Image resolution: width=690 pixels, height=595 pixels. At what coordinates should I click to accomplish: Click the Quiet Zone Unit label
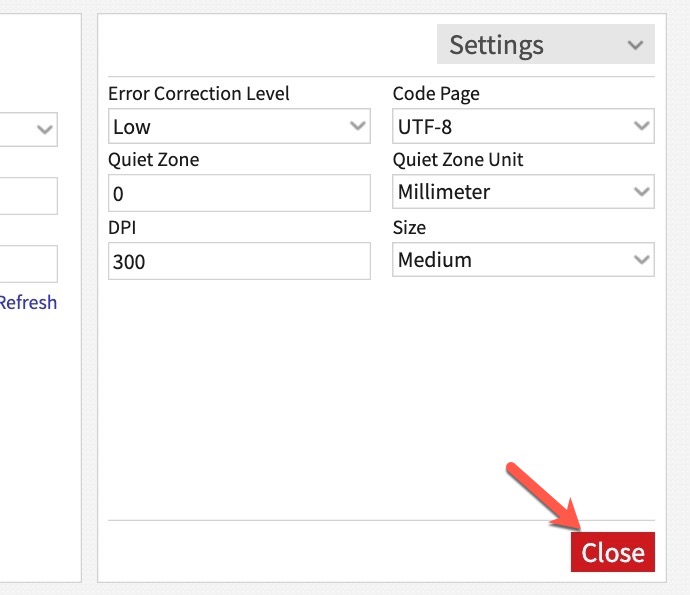[x=457, y=160]
